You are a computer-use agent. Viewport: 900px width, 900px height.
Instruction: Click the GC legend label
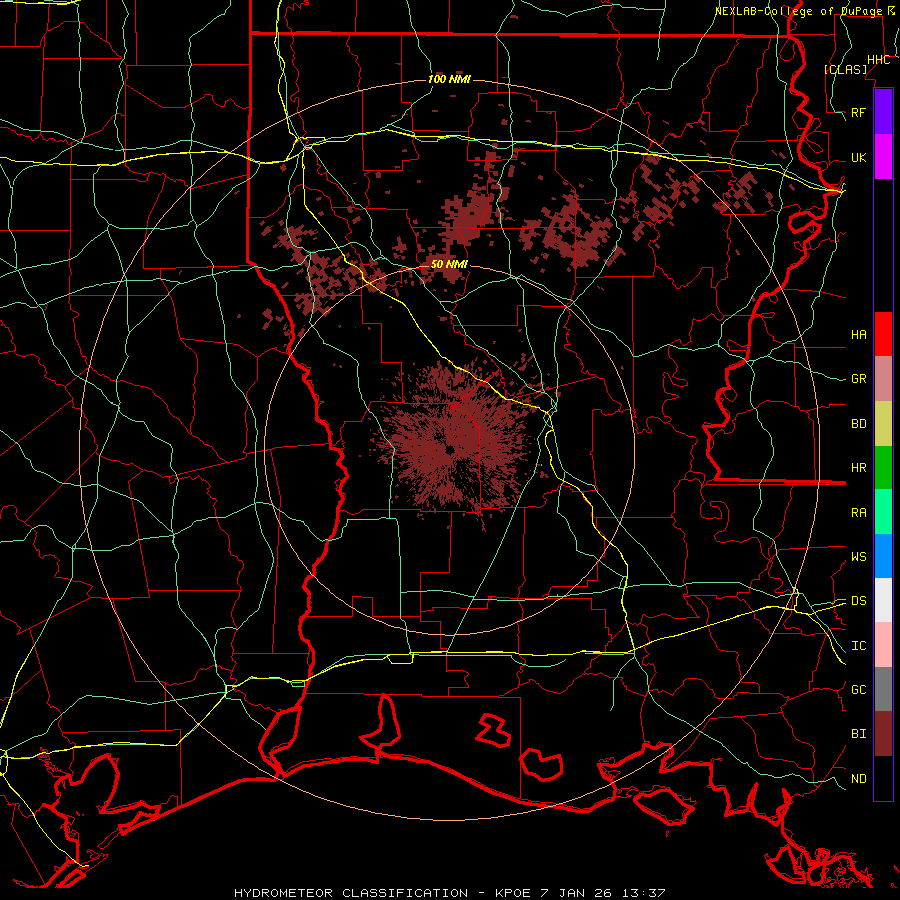coord(859,690)
